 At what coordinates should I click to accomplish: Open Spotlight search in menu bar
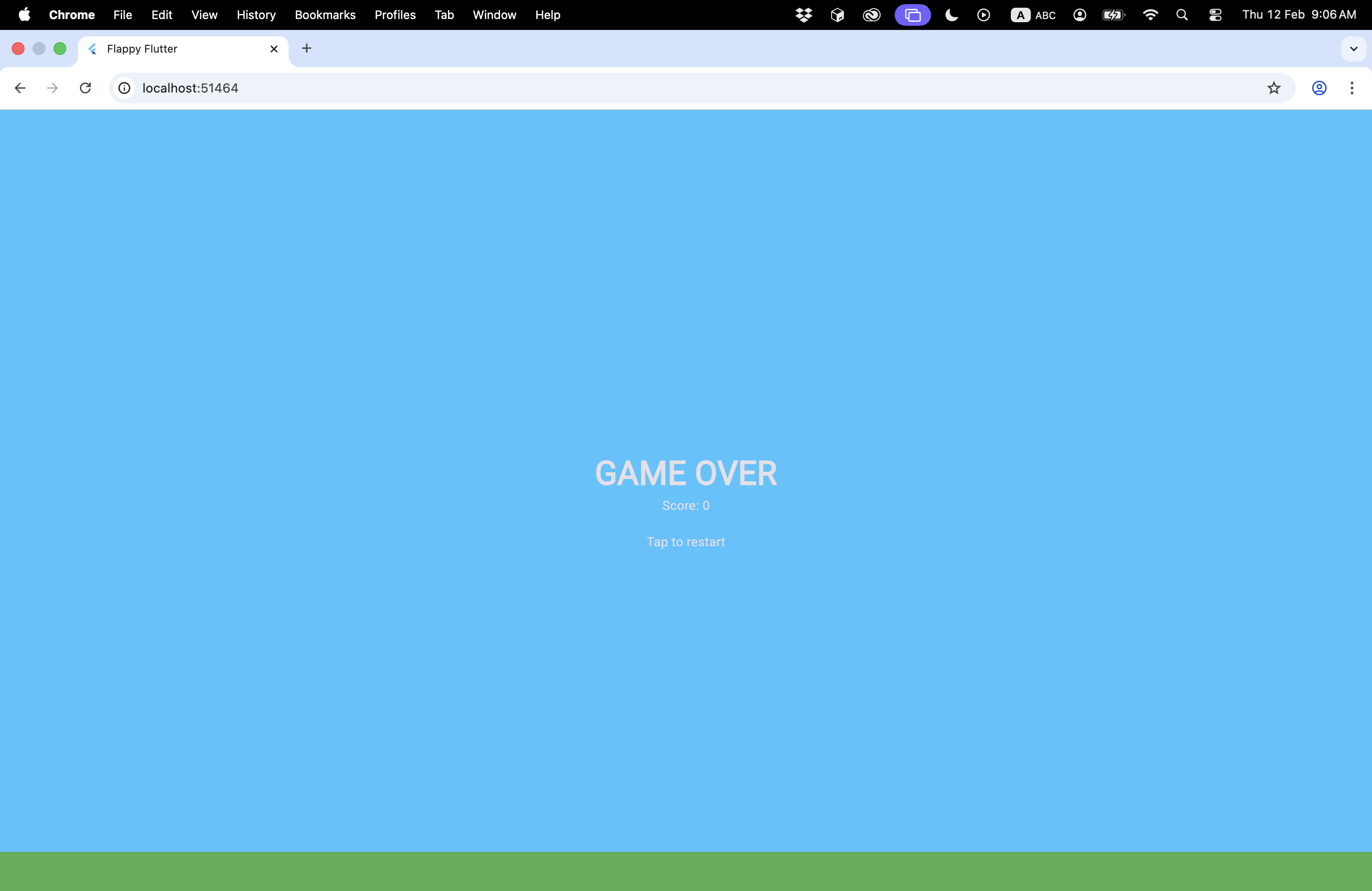click(x=1182, y=15)
